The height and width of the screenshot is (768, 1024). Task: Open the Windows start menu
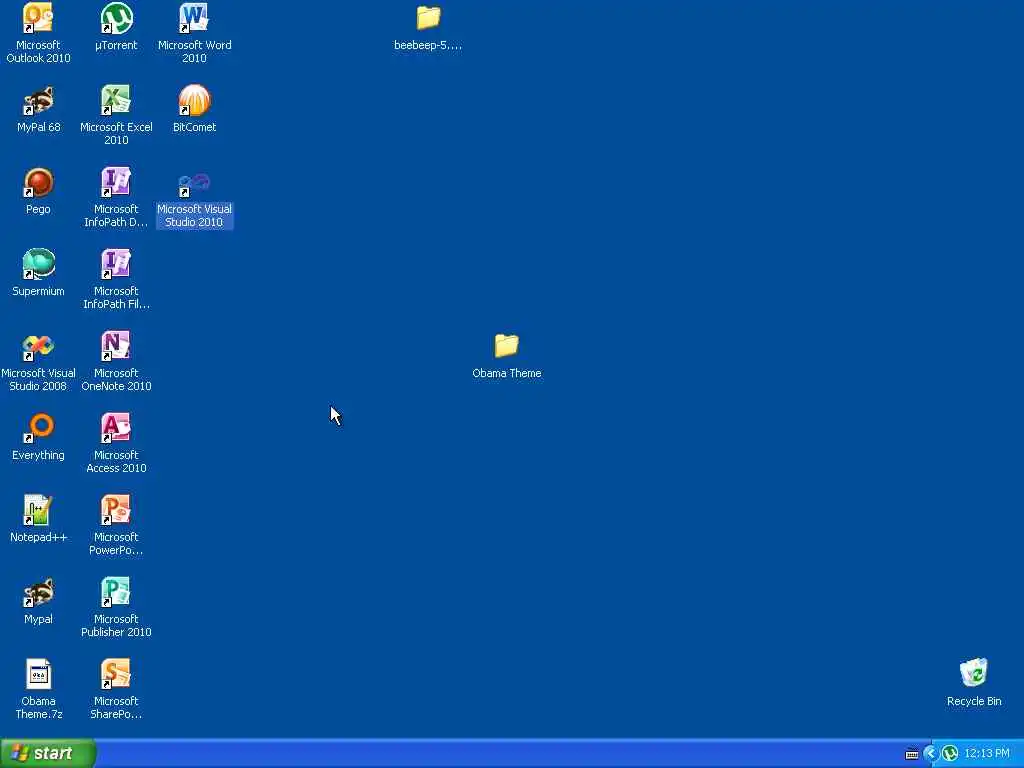48,753
